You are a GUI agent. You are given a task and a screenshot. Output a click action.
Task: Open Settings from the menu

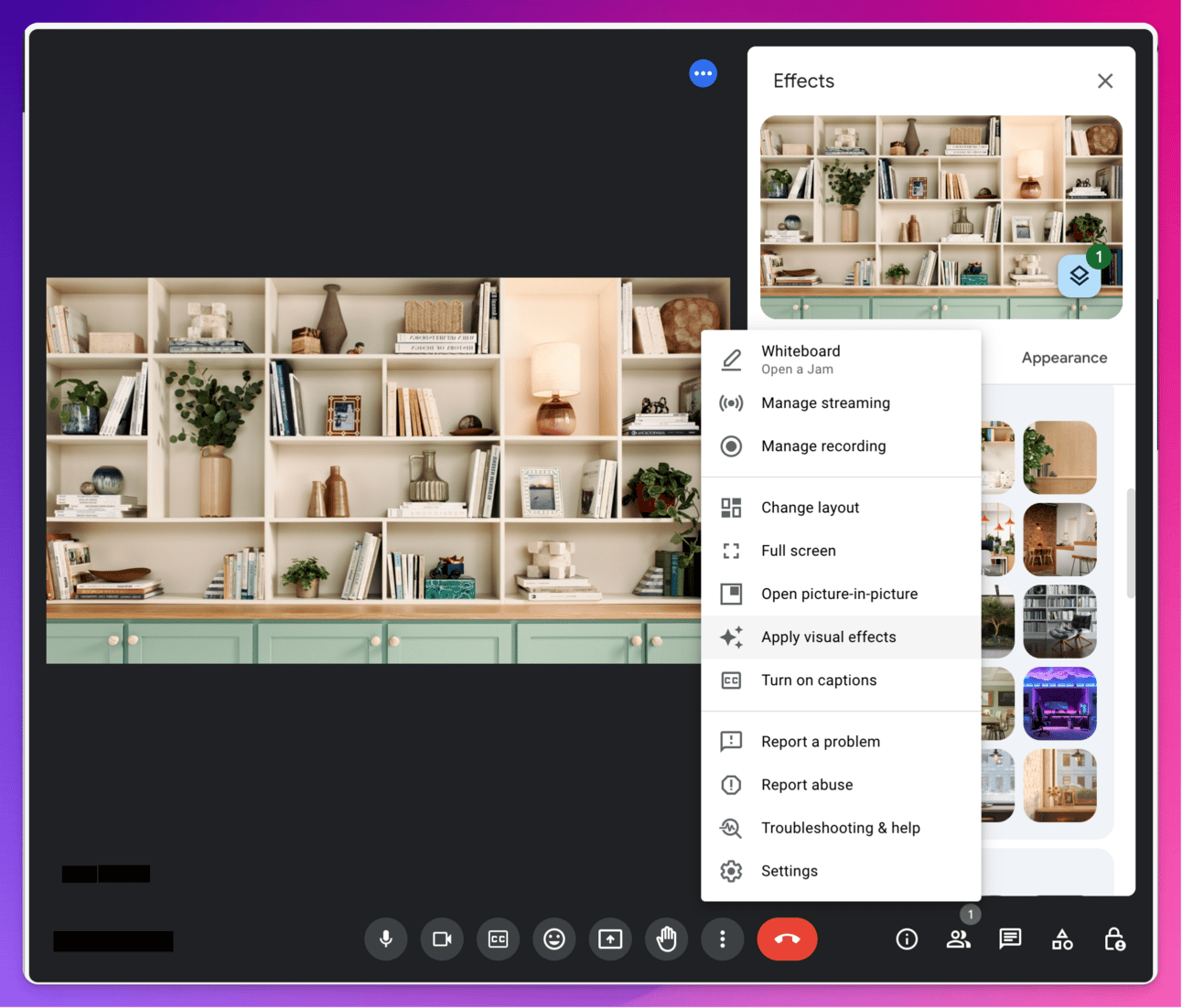(x=841, y=872)
